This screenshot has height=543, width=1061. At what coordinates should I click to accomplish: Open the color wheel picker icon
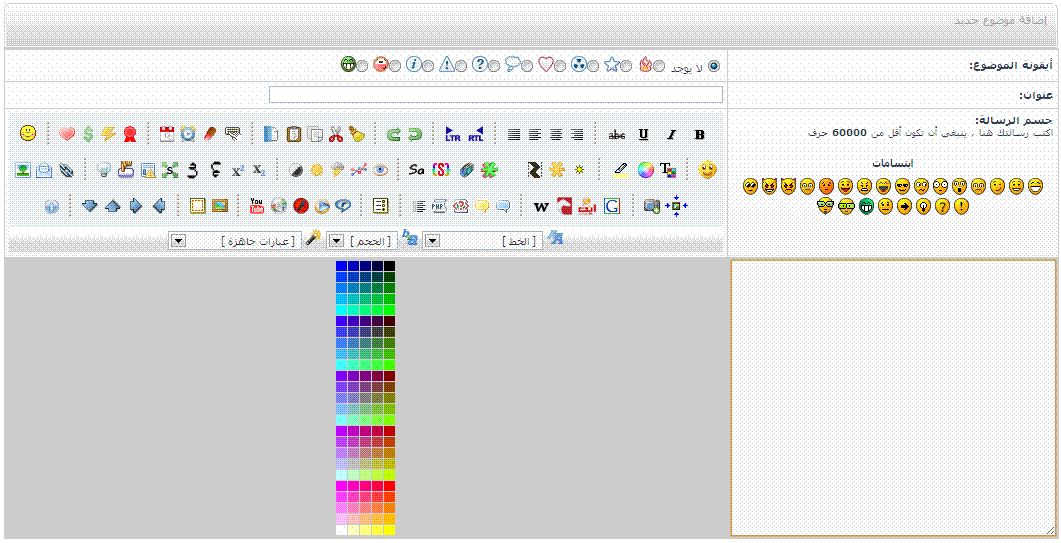click(x=646, y=170)
